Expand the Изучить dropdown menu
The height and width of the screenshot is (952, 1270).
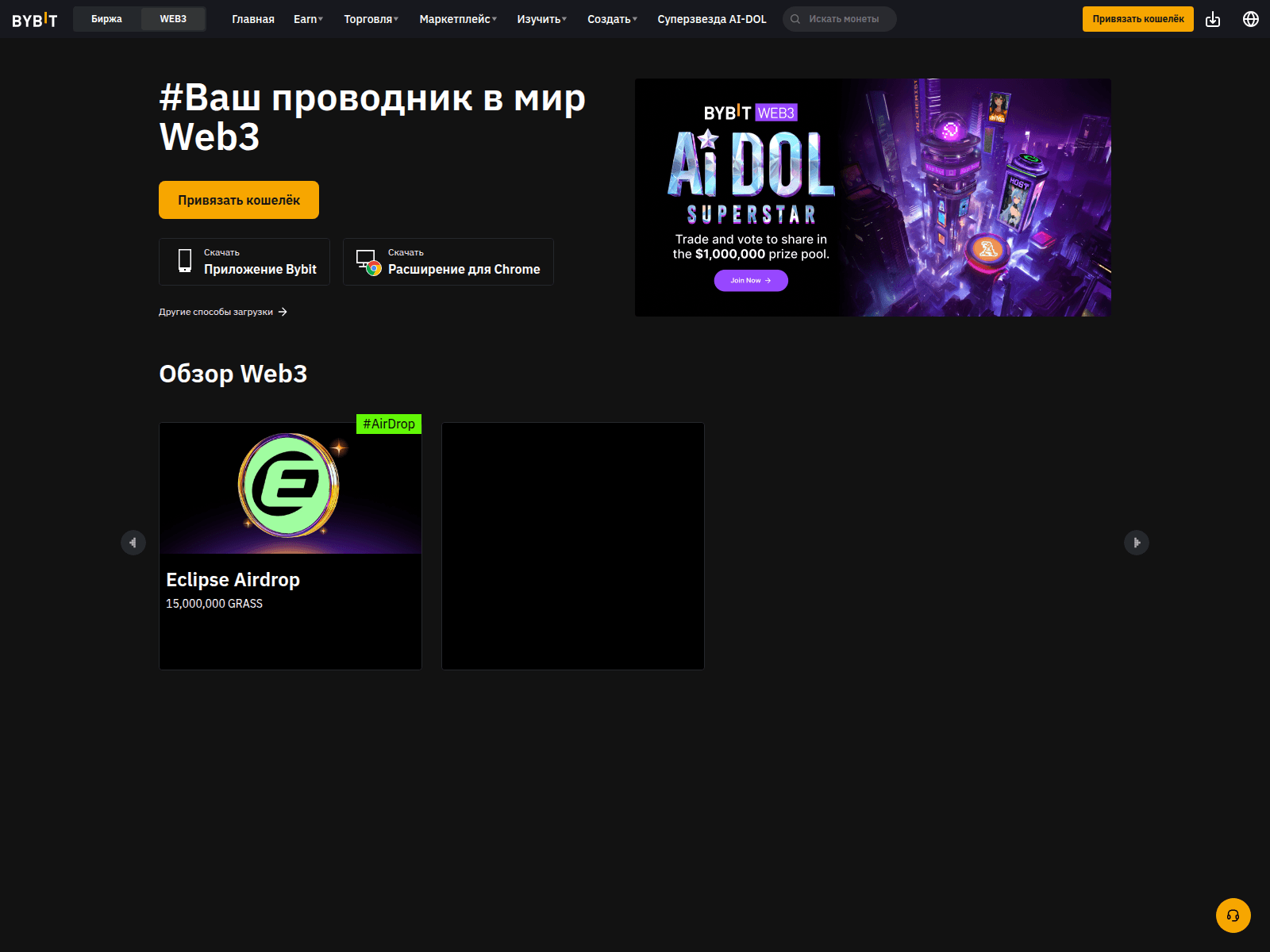[542, 19]
